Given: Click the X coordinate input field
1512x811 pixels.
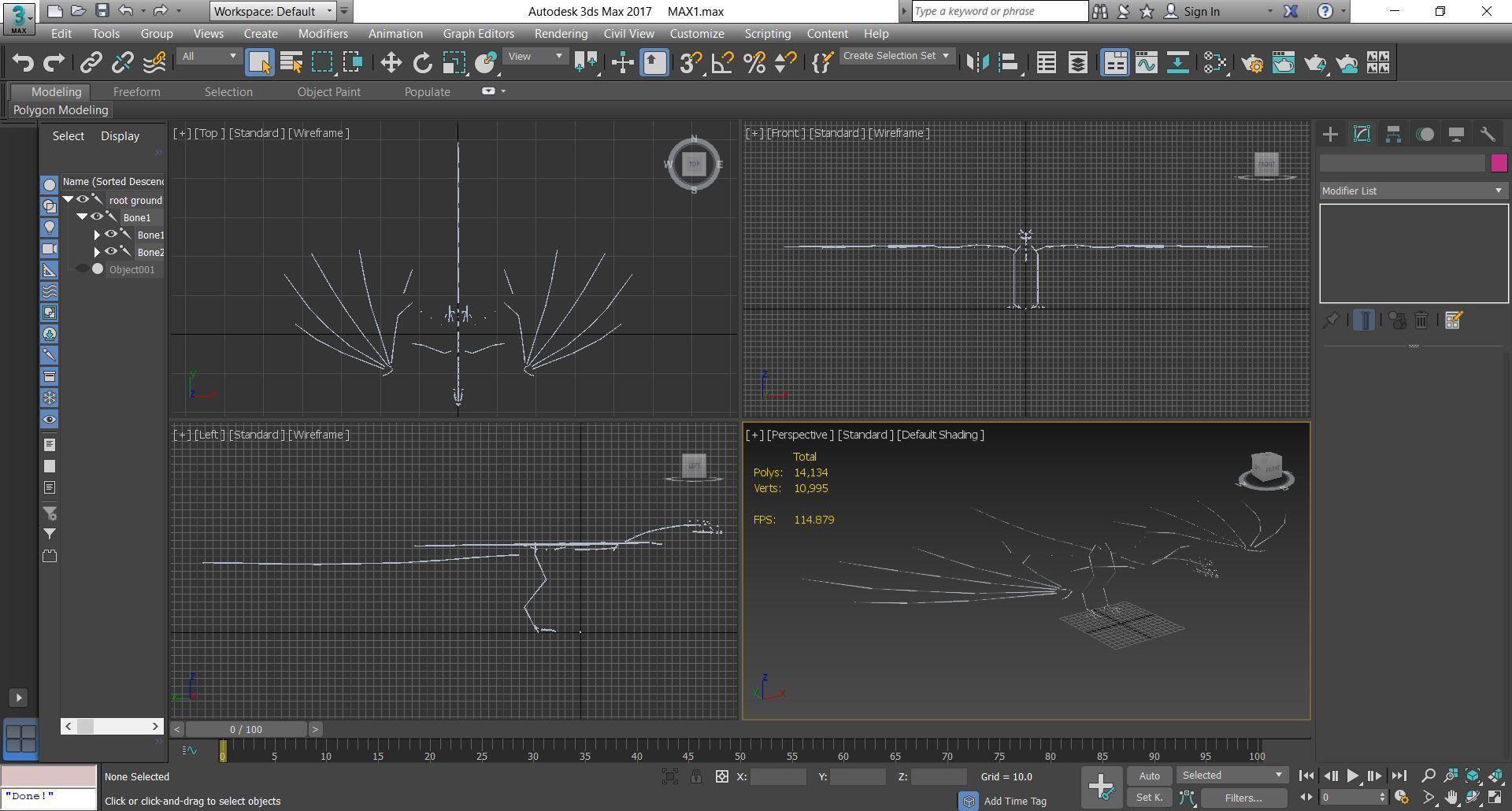Looking at the screenshot, I should 778,776.
